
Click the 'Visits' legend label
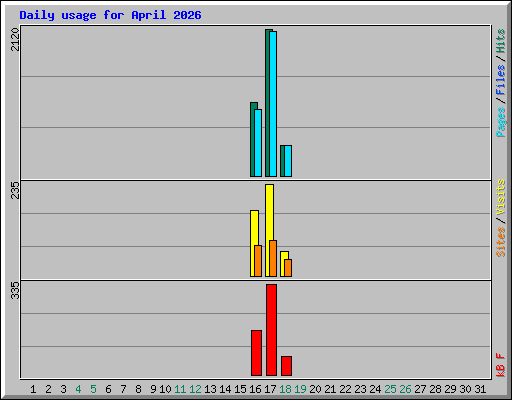tap(501, 197)
